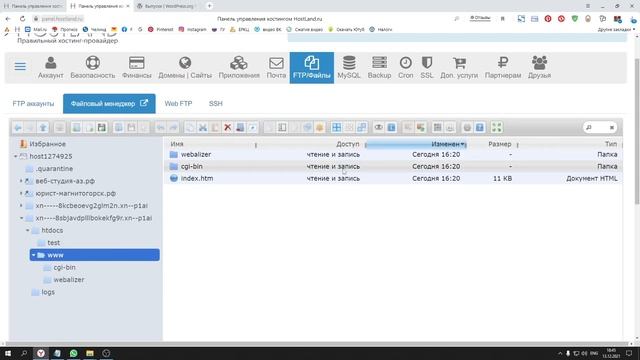Open the Финансы section

pos(137,68)
